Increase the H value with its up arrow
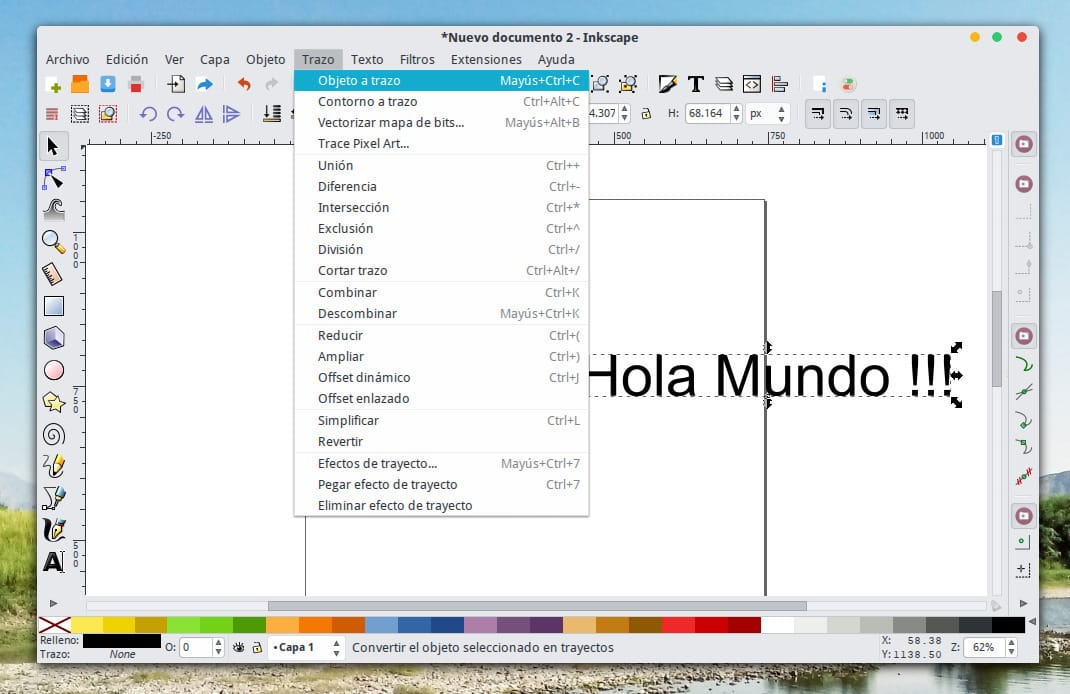The height and width of the screenshot is (694, 1070). 736,107
